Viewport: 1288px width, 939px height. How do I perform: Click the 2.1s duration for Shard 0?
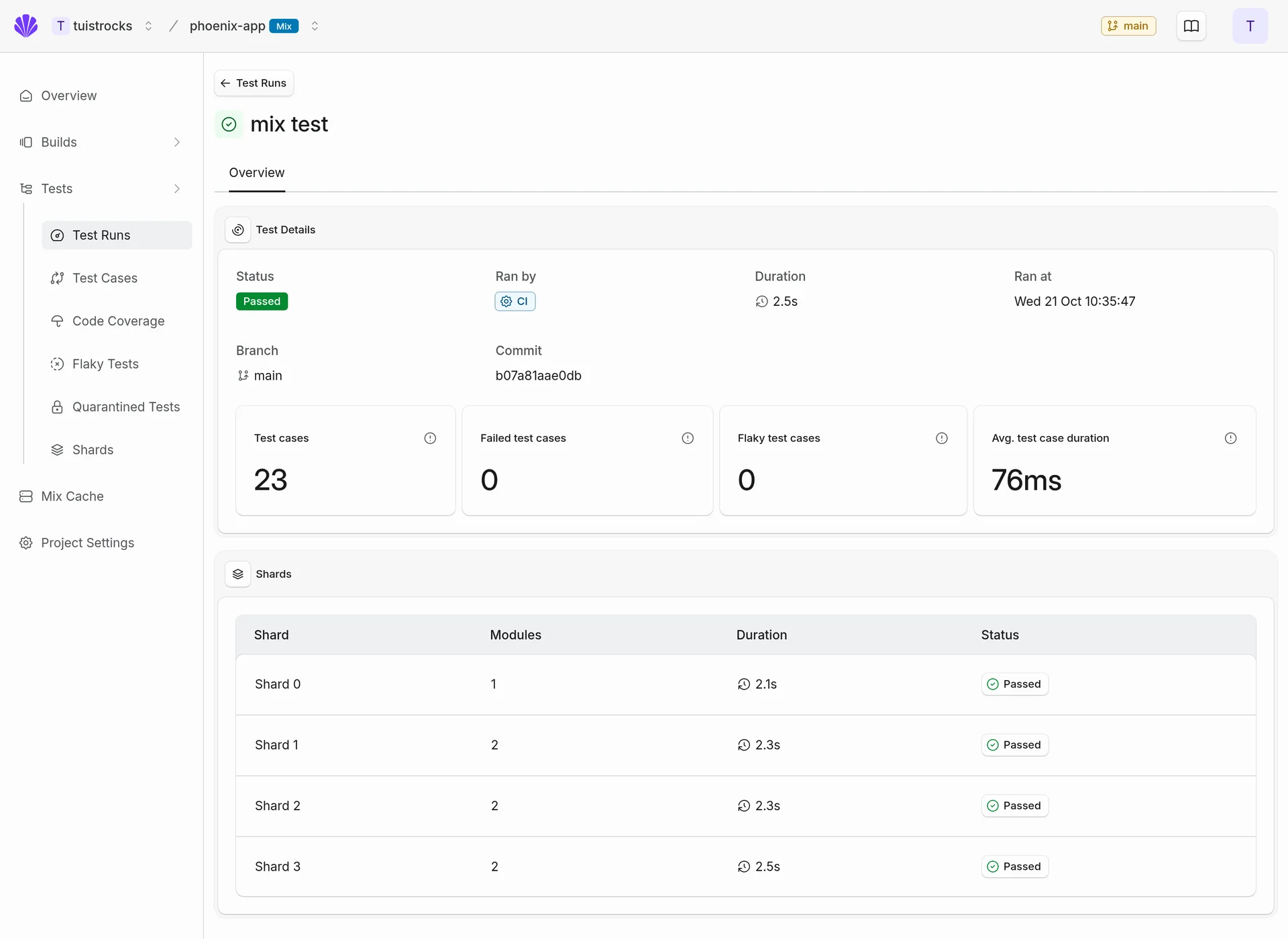(757, 685)
